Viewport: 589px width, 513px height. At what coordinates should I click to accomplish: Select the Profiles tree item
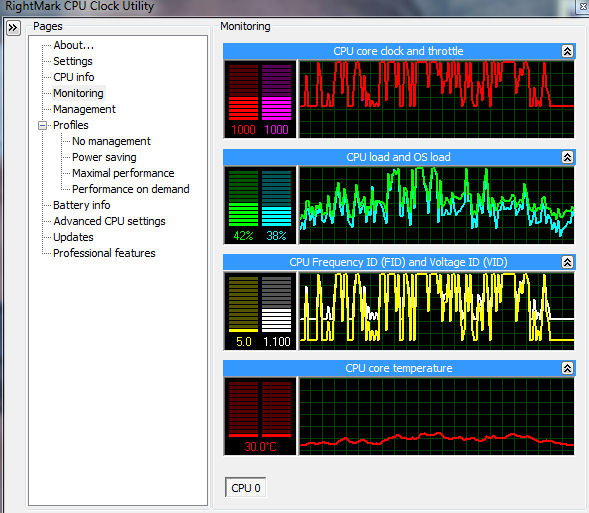[x=71, y=125]
